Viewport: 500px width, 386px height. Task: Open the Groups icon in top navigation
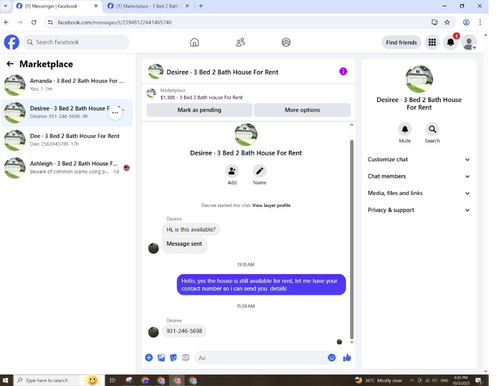tap(286, 42)
